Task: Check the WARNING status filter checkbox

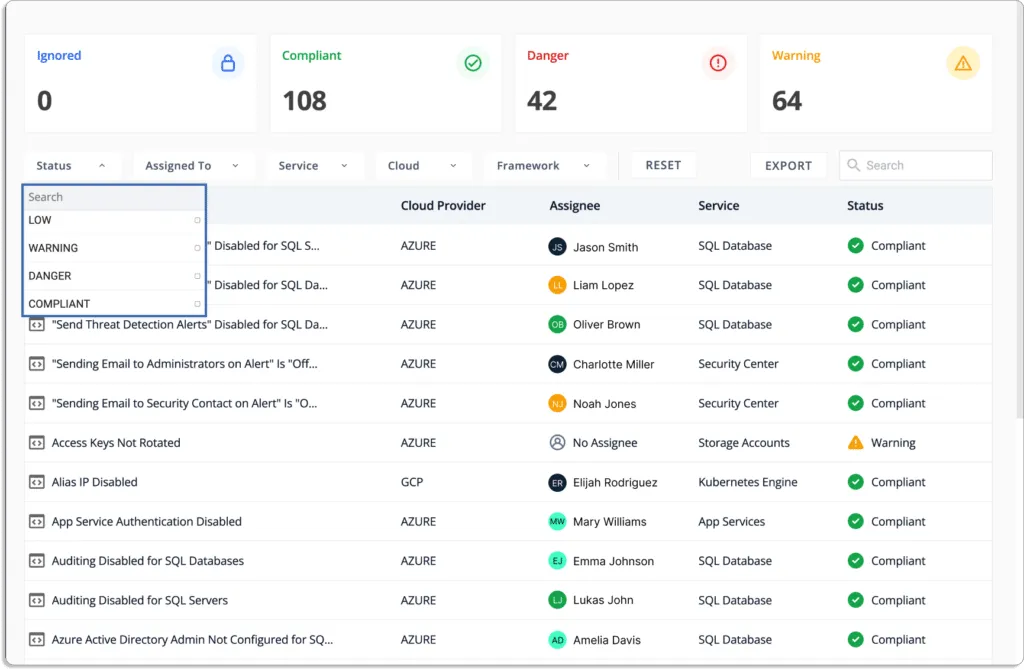Action: click(197, 248)
